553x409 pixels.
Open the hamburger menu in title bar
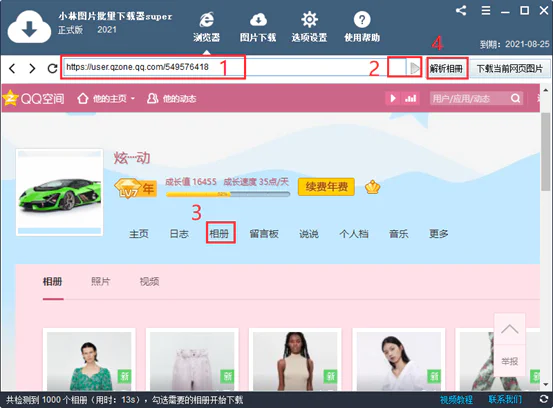point(486,11)
